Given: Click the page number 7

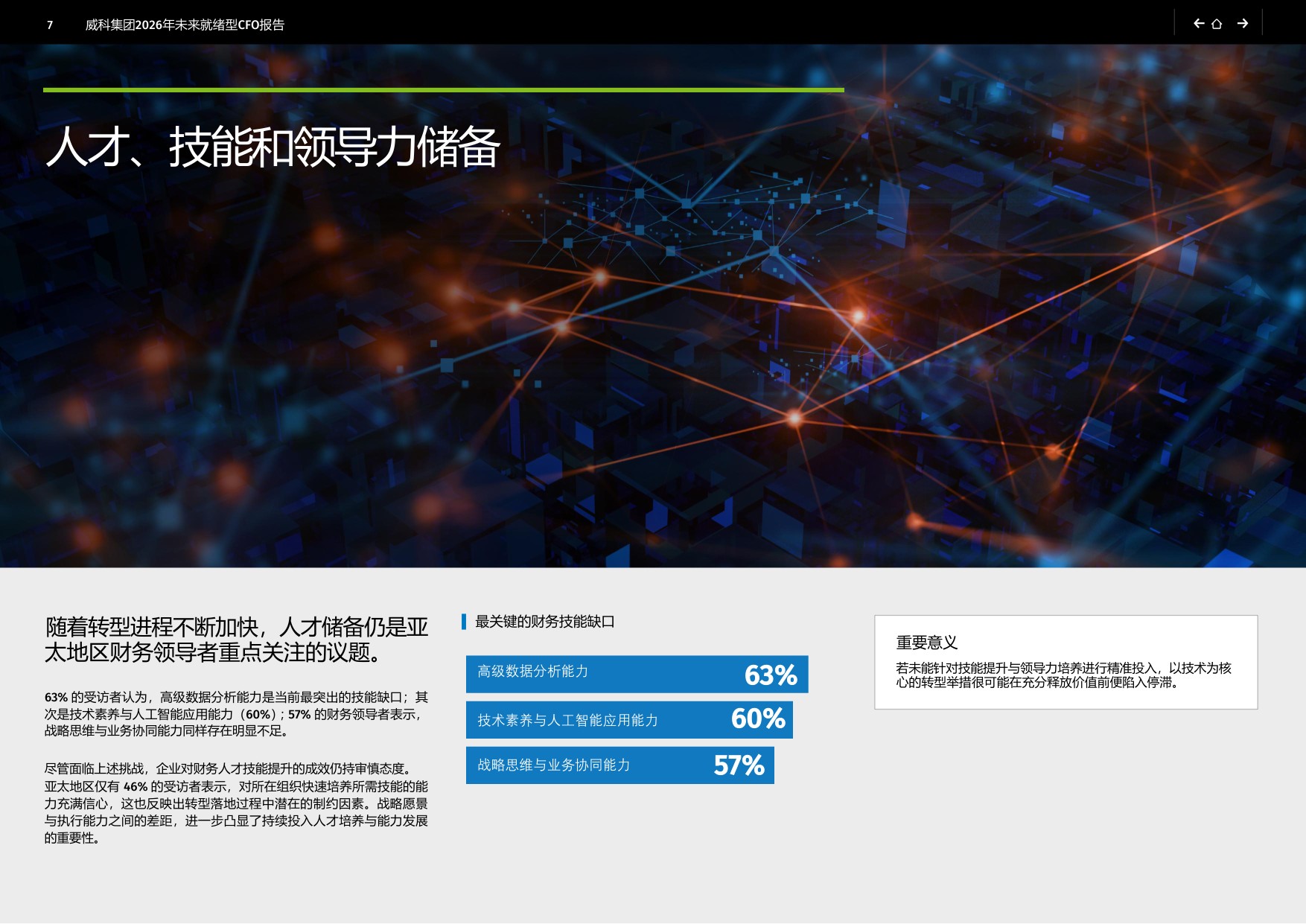Looking at the screenshot, I should [x=50, y=25].
